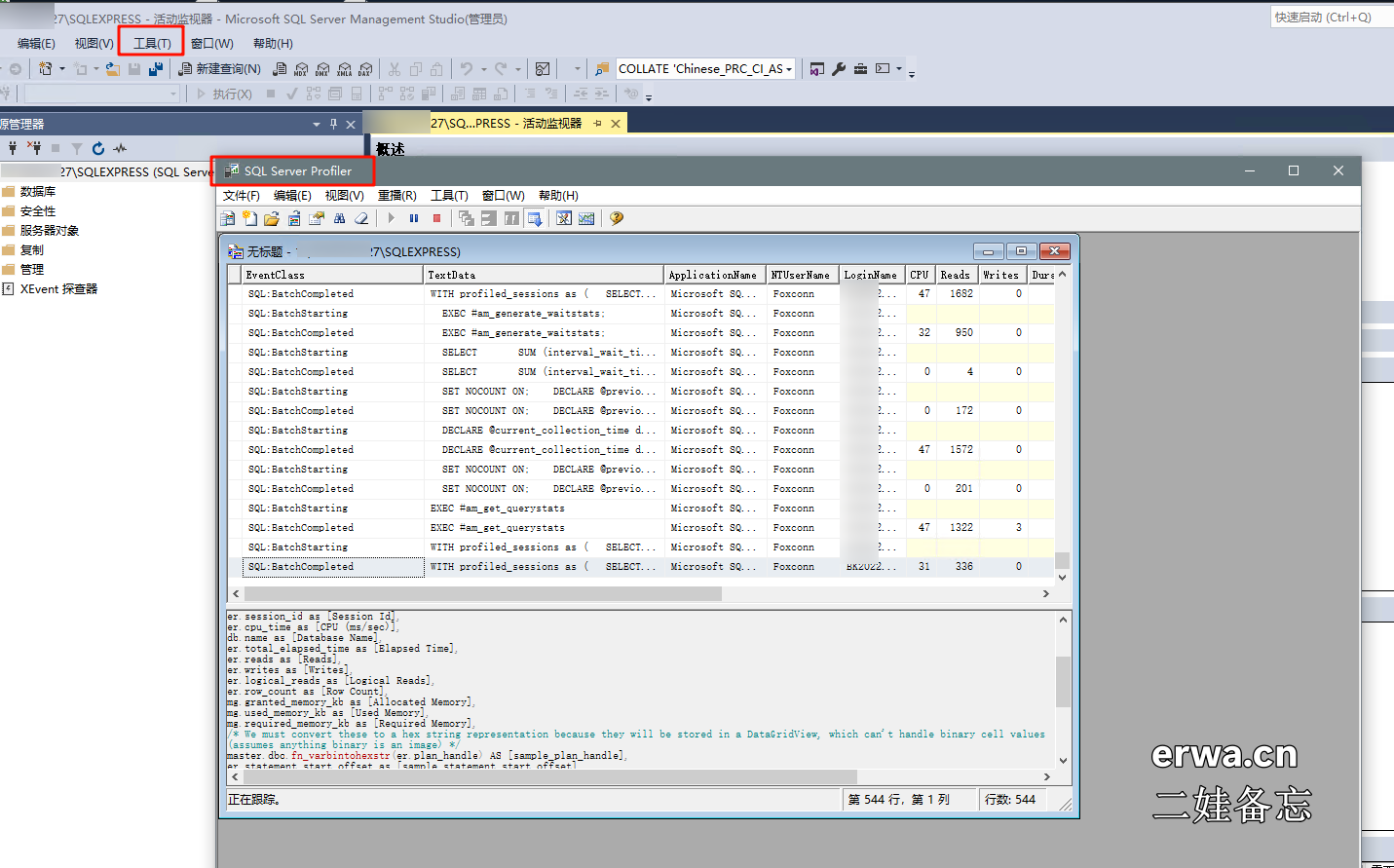This screenshot has height=868, width=1394.
Task: Click the New Template icon in Profiler
Action: pyautogui.click(x=249, y=218)
